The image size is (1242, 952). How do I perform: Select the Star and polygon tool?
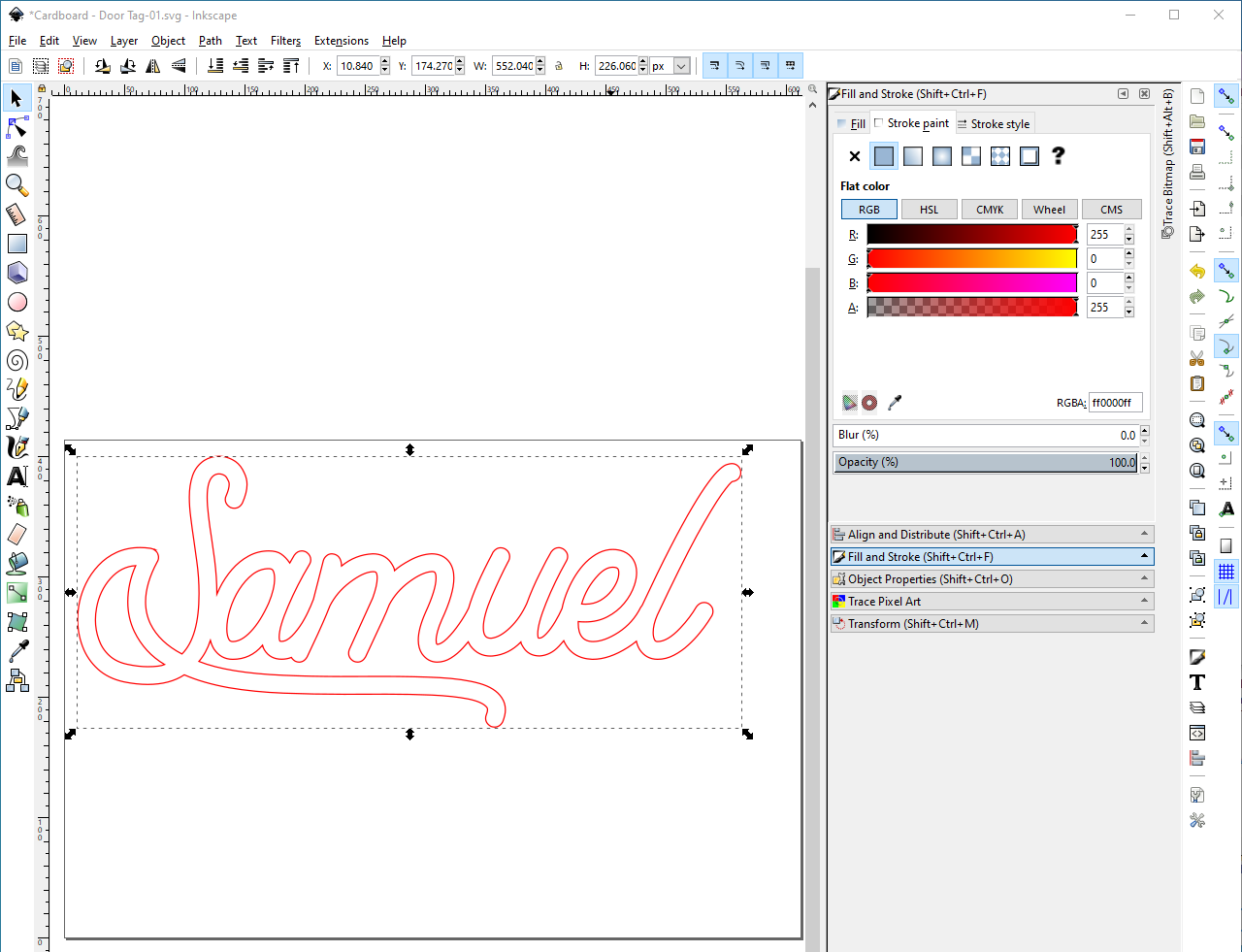tap(17, 331)
